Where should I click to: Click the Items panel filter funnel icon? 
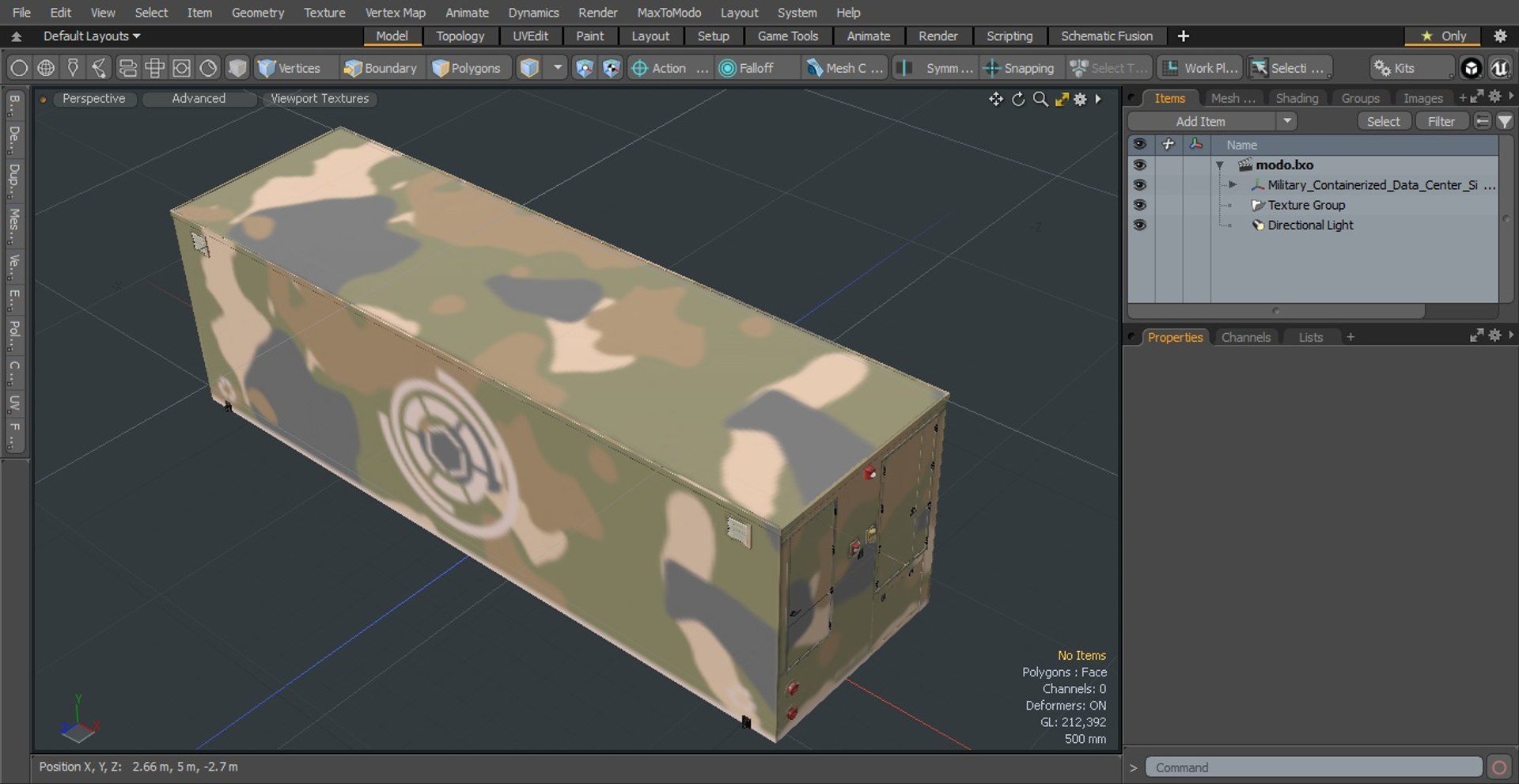tap(1505, 121)
